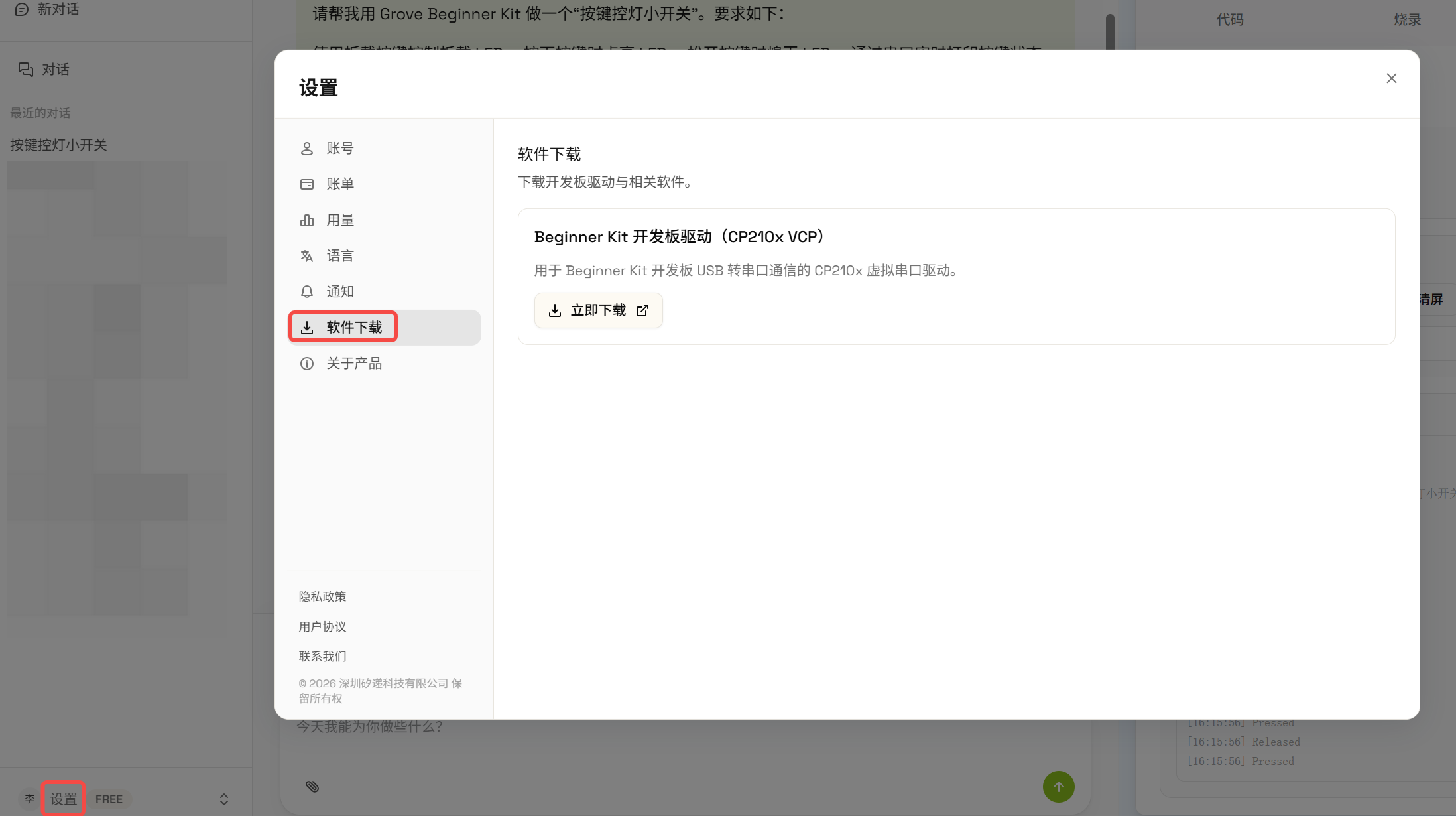Click the 账号 person icon
Screen dimensions: 1456x816
(x=307, y=149)
